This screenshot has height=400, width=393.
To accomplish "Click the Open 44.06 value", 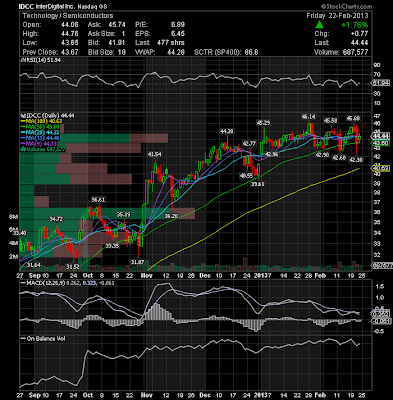I will (x=70, y=25).
